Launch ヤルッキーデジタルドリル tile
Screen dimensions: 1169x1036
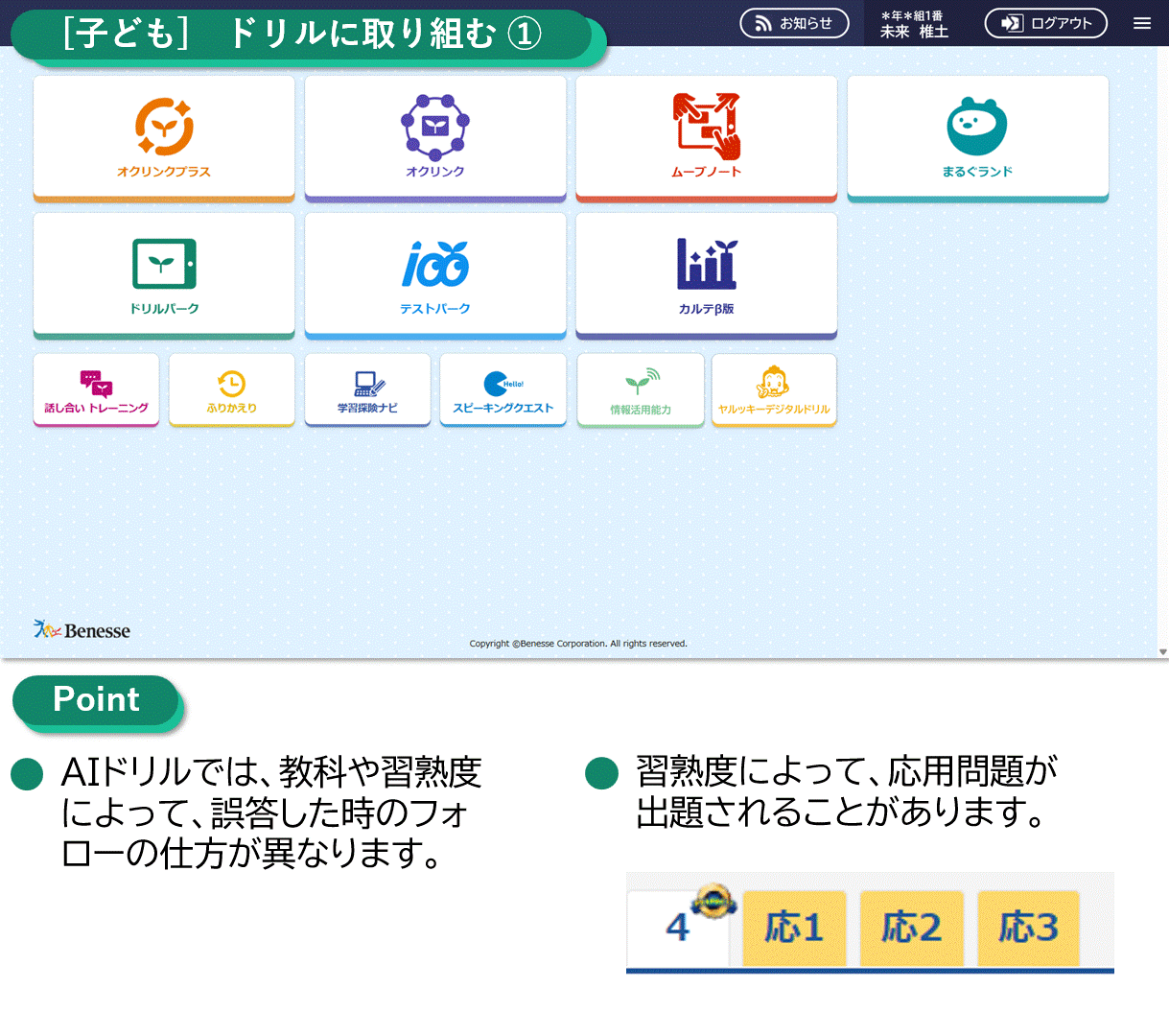[774, 390]
